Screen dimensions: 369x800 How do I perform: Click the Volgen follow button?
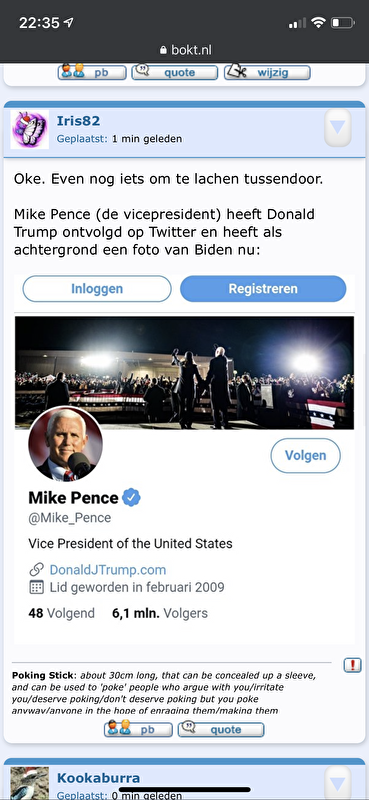tap(305, 455)
